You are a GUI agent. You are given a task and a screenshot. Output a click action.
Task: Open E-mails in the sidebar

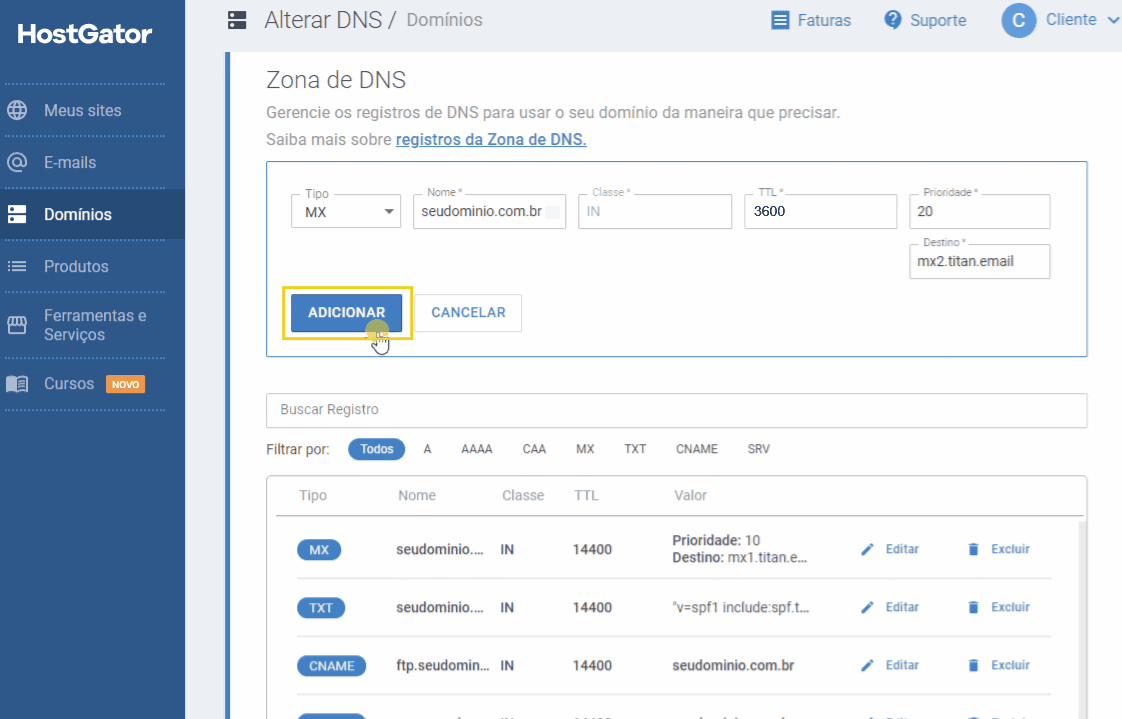tap(70, 162)
